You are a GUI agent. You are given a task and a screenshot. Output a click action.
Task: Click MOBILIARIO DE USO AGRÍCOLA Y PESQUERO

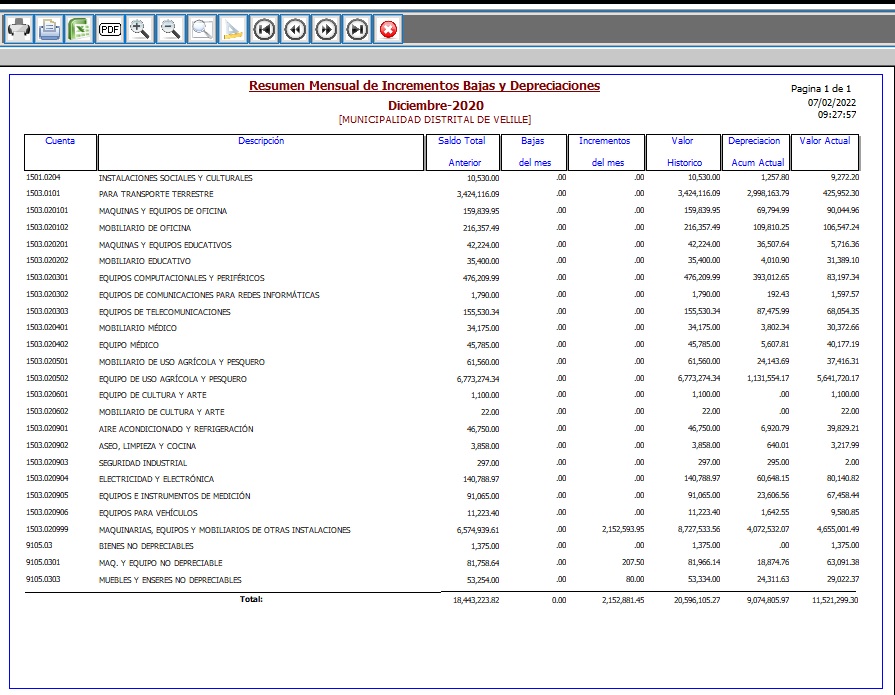[x=182, y=362]
